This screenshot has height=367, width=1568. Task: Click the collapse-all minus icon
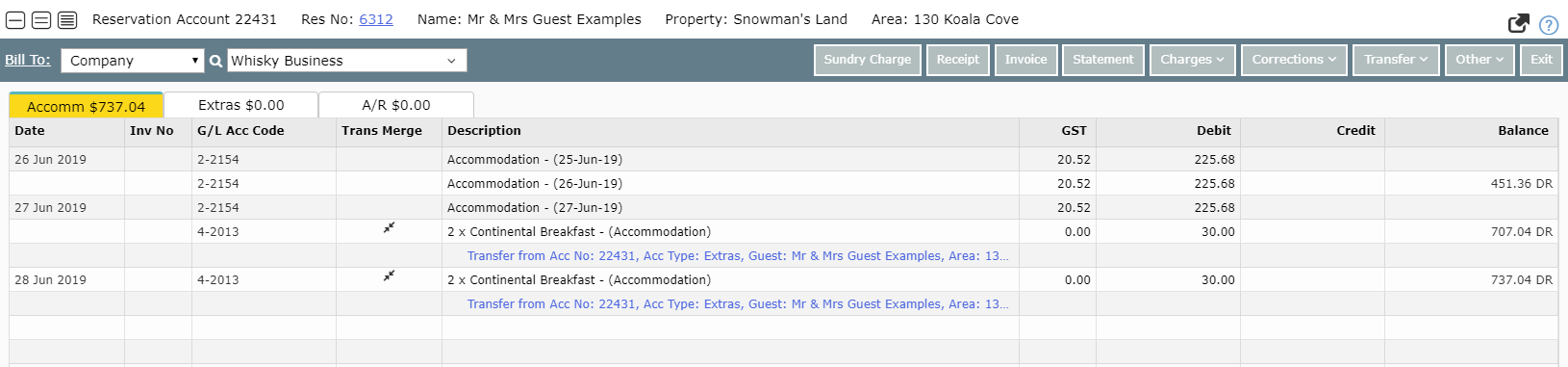pyautogui.click(x=15, y=20)
